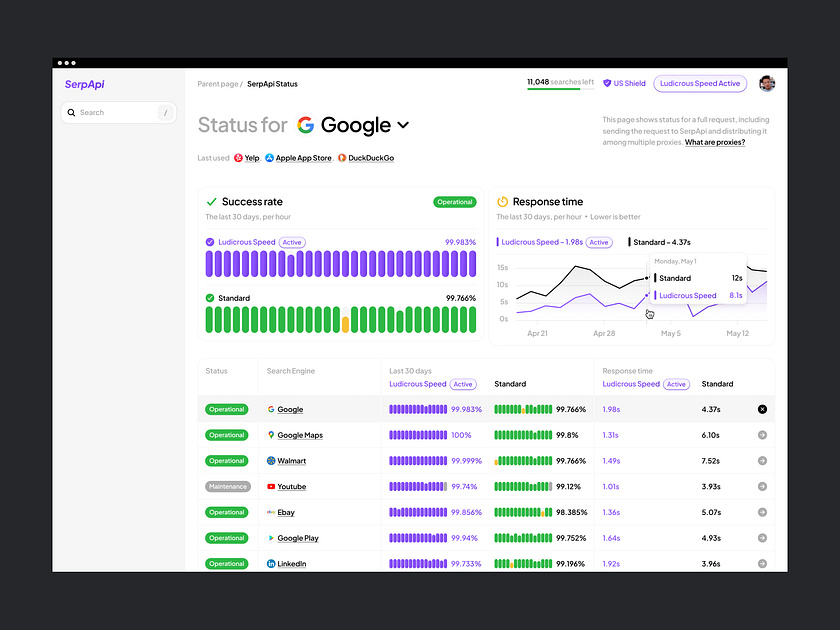Viewport: 840px width, 630px height.
Task: Open the Google Play link
Action: 298,538
